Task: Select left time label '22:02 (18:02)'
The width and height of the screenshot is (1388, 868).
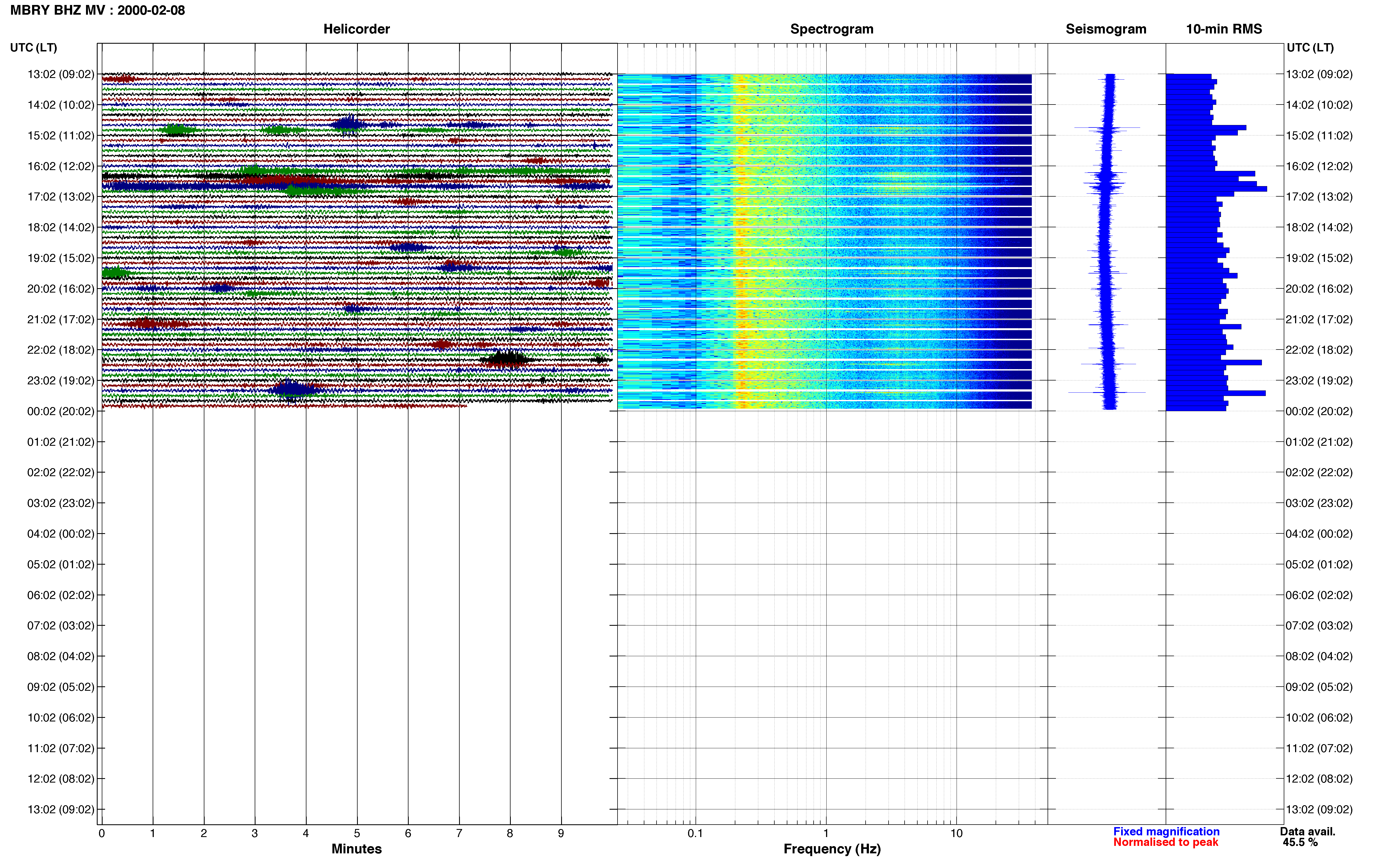Action: click(61, 350)
